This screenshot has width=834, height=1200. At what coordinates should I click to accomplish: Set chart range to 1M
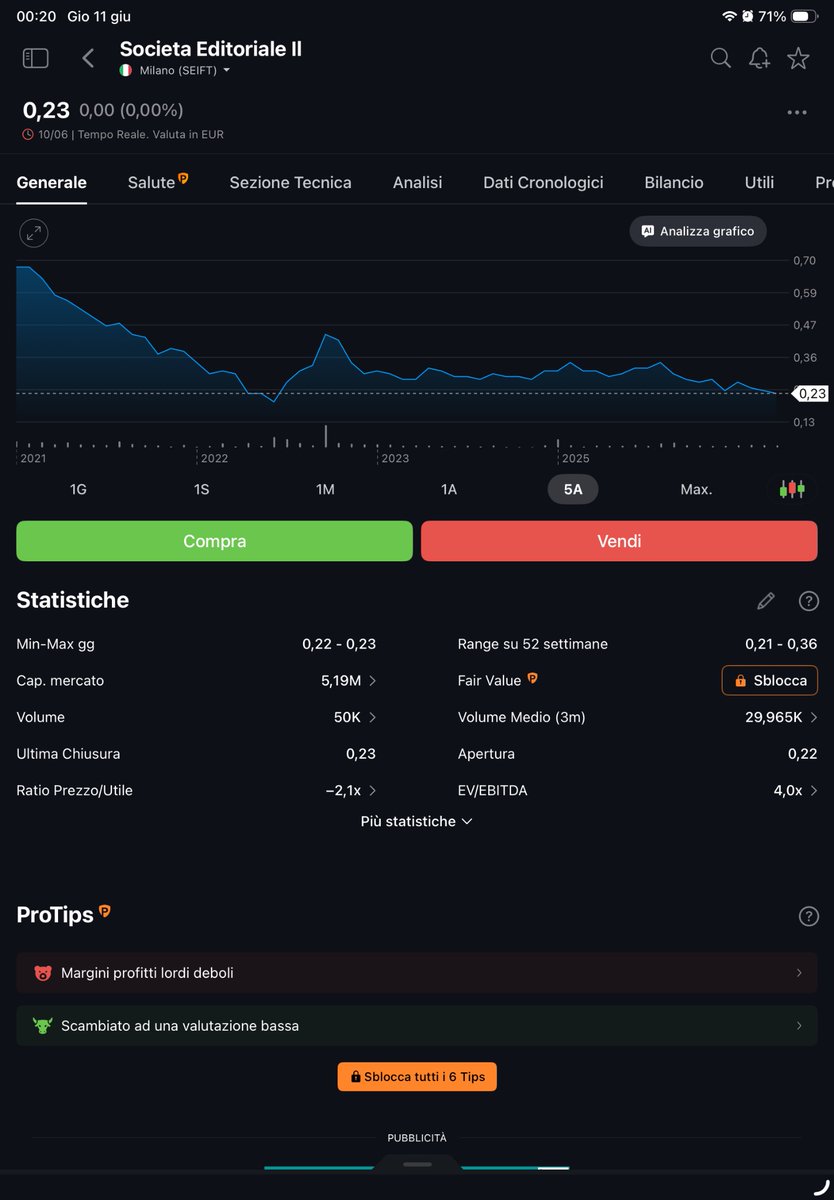(325, 489)
